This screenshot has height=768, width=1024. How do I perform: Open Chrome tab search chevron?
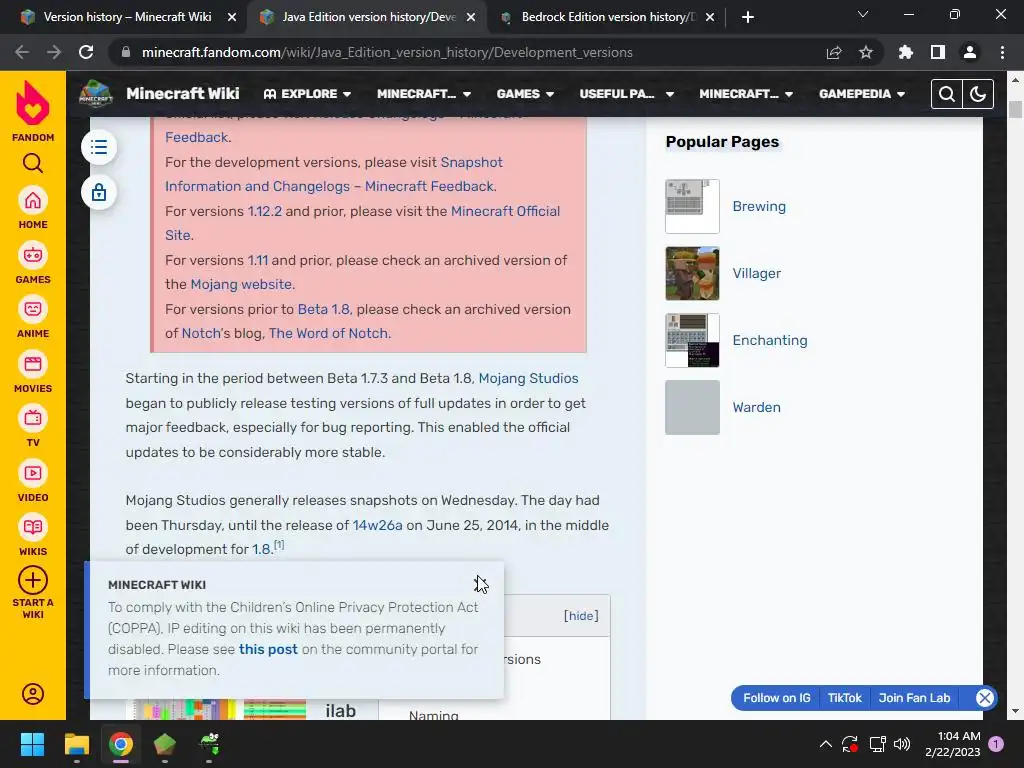(x=863, y=14)
